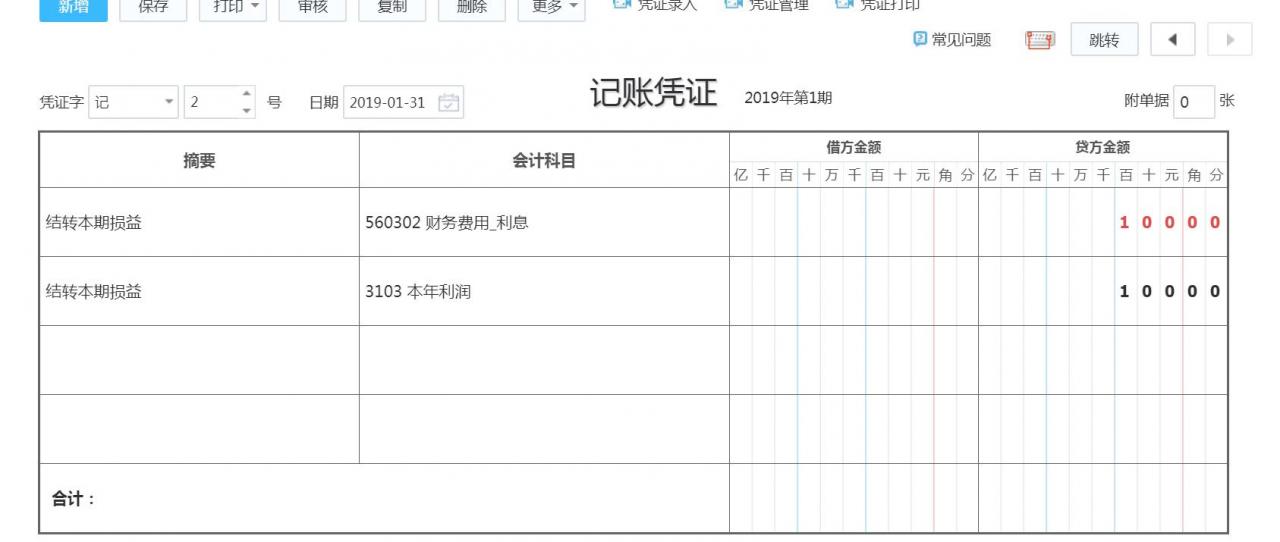The image size is (1280, 542).
Task: Click the 凭证打印 icon
Action: (844, 5)
